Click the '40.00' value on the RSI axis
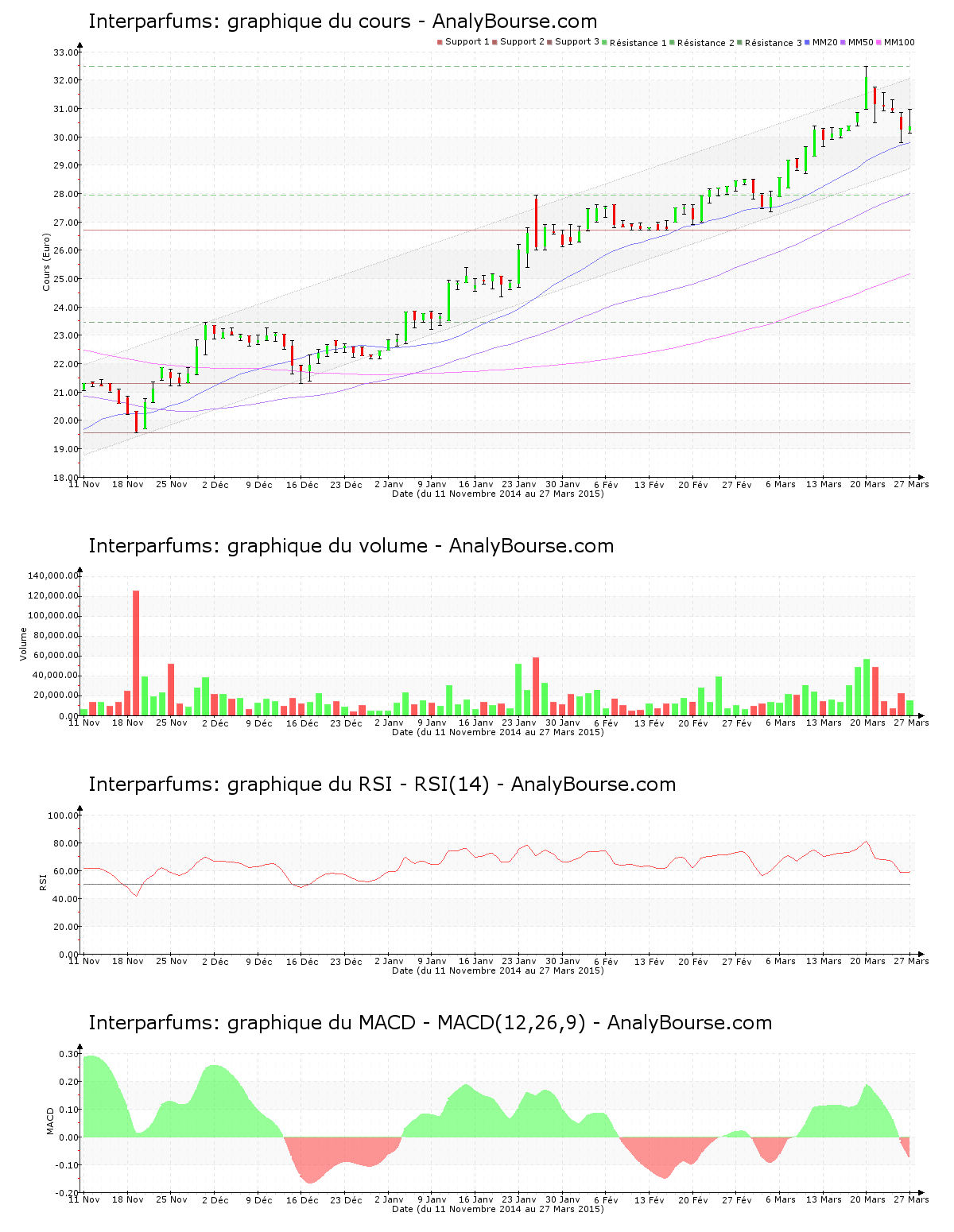954x1232 pixels. coord(66,899)
